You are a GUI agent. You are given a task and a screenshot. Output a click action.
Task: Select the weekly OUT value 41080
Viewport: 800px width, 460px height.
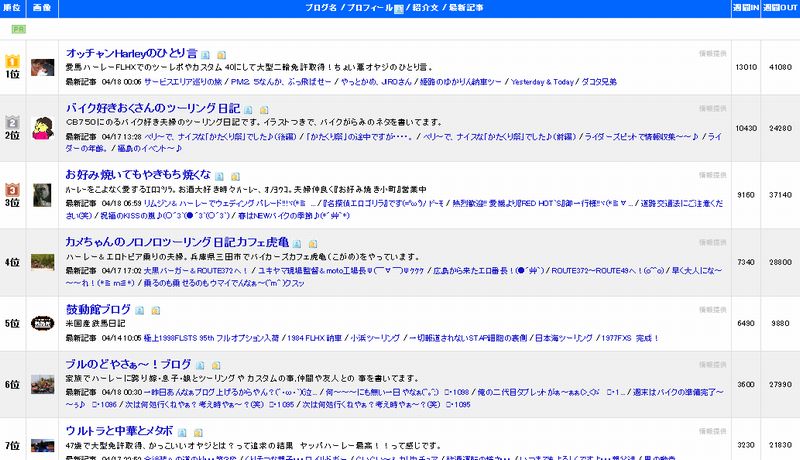[x=781, y=67]
